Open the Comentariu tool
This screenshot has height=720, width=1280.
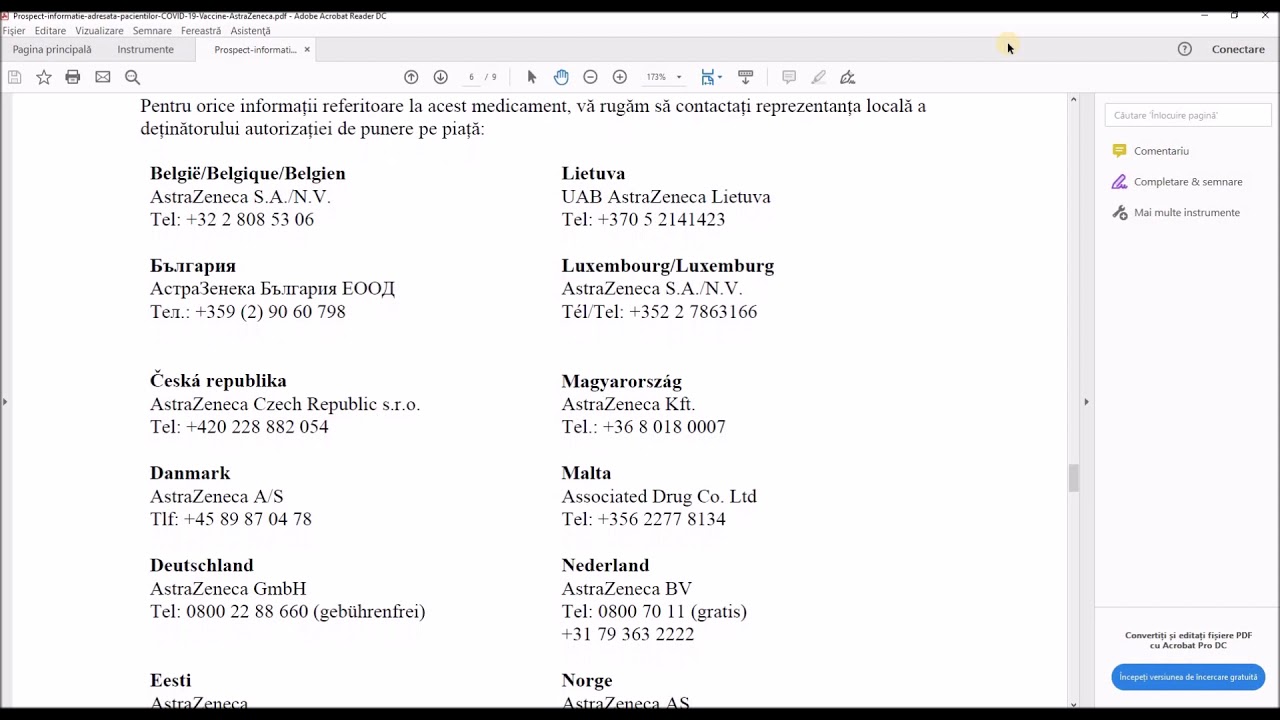point(1161,151)
